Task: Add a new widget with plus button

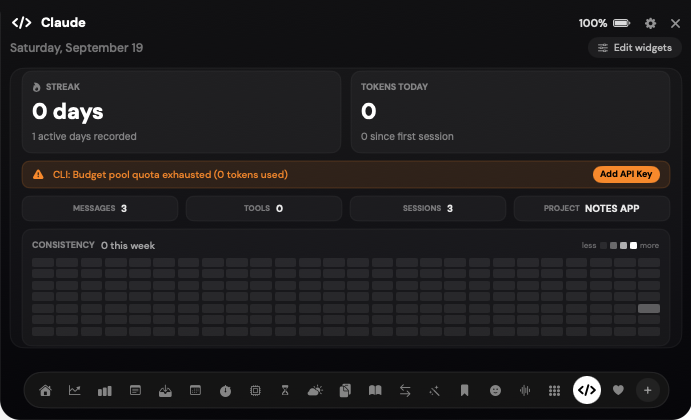Action: [647, 390]
